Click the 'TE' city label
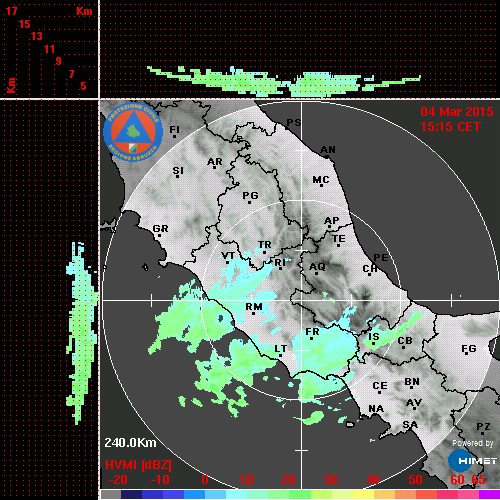 (339, 239)
